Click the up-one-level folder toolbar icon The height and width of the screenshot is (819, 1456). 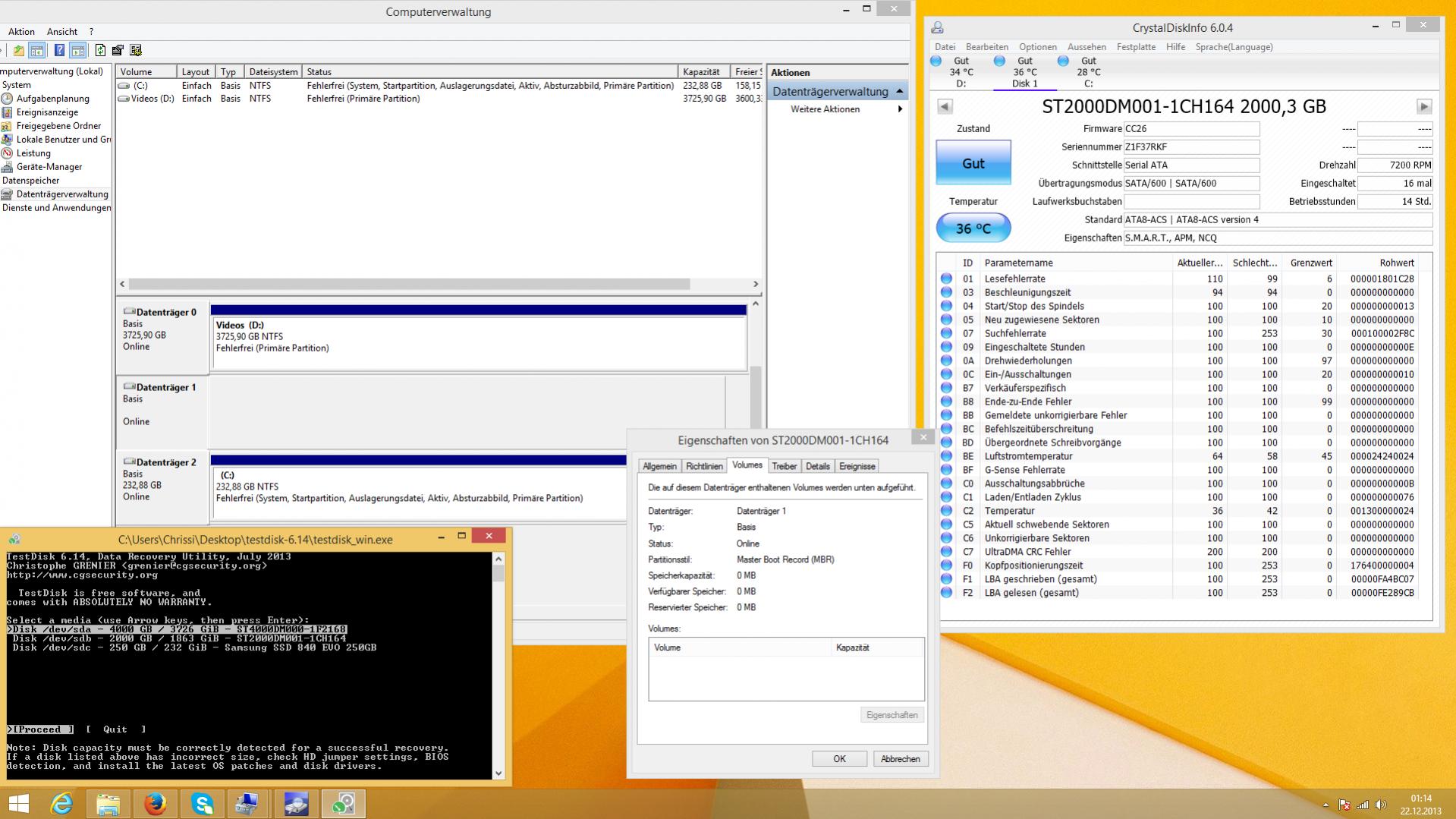tap(19, 51)
